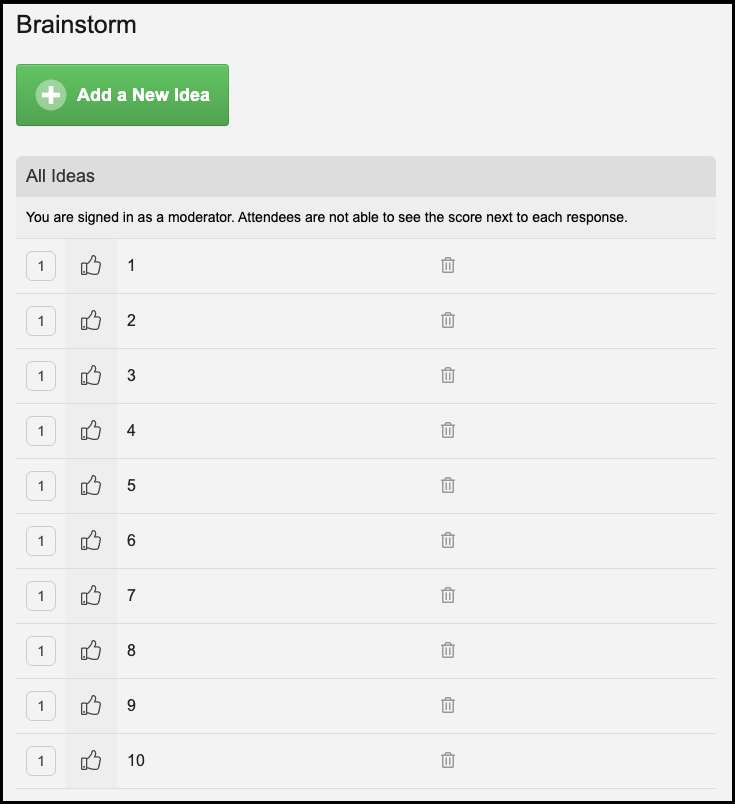
Task: Thumbs-up idea 9
Action: [x=91, y=706]
